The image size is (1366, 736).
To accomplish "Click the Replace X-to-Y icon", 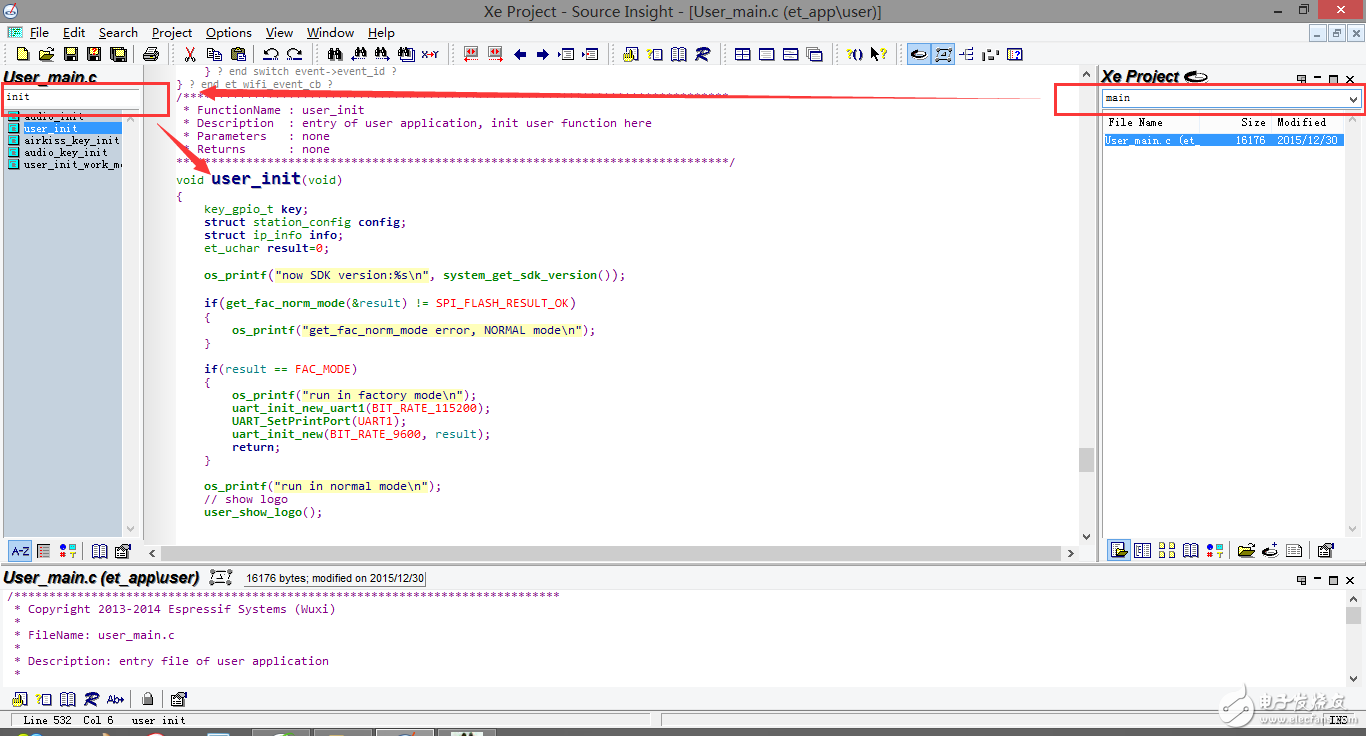I will [x=430, y=54].
